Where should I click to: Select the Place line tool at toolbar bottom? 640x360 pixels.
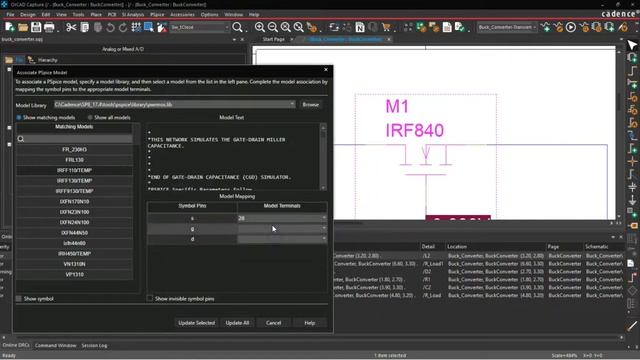[x=632, y=326]
